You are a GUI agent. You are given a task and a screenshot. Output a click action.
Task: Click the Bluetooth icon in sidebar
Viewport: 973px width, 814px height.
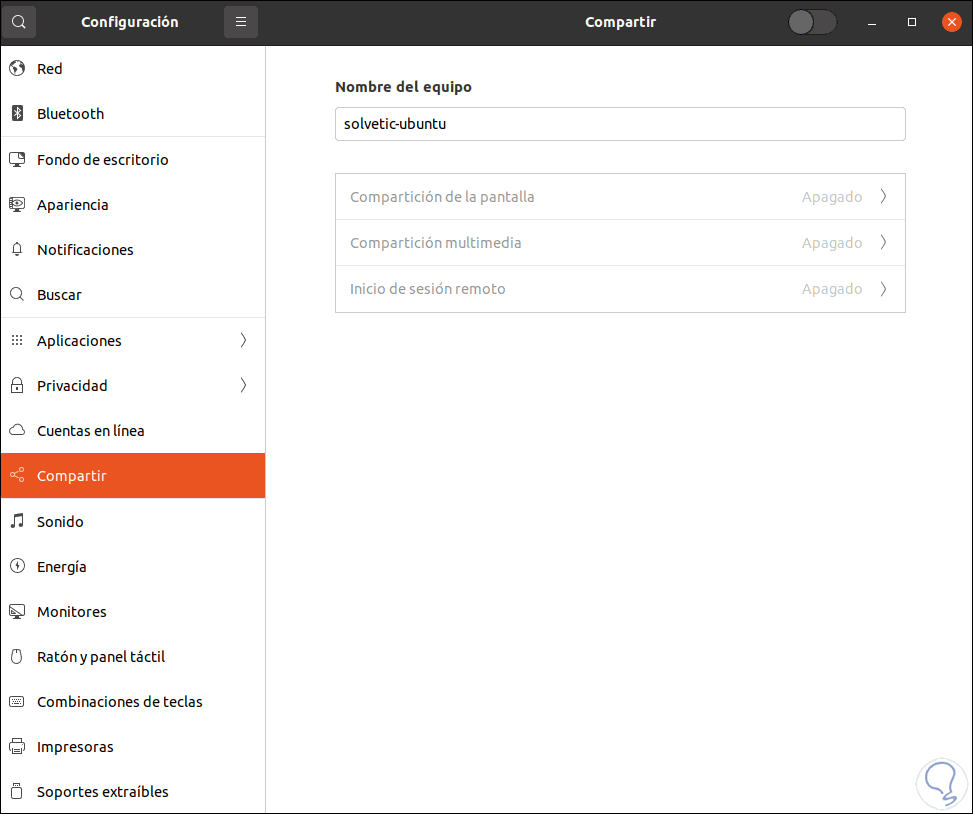(17, 114)
